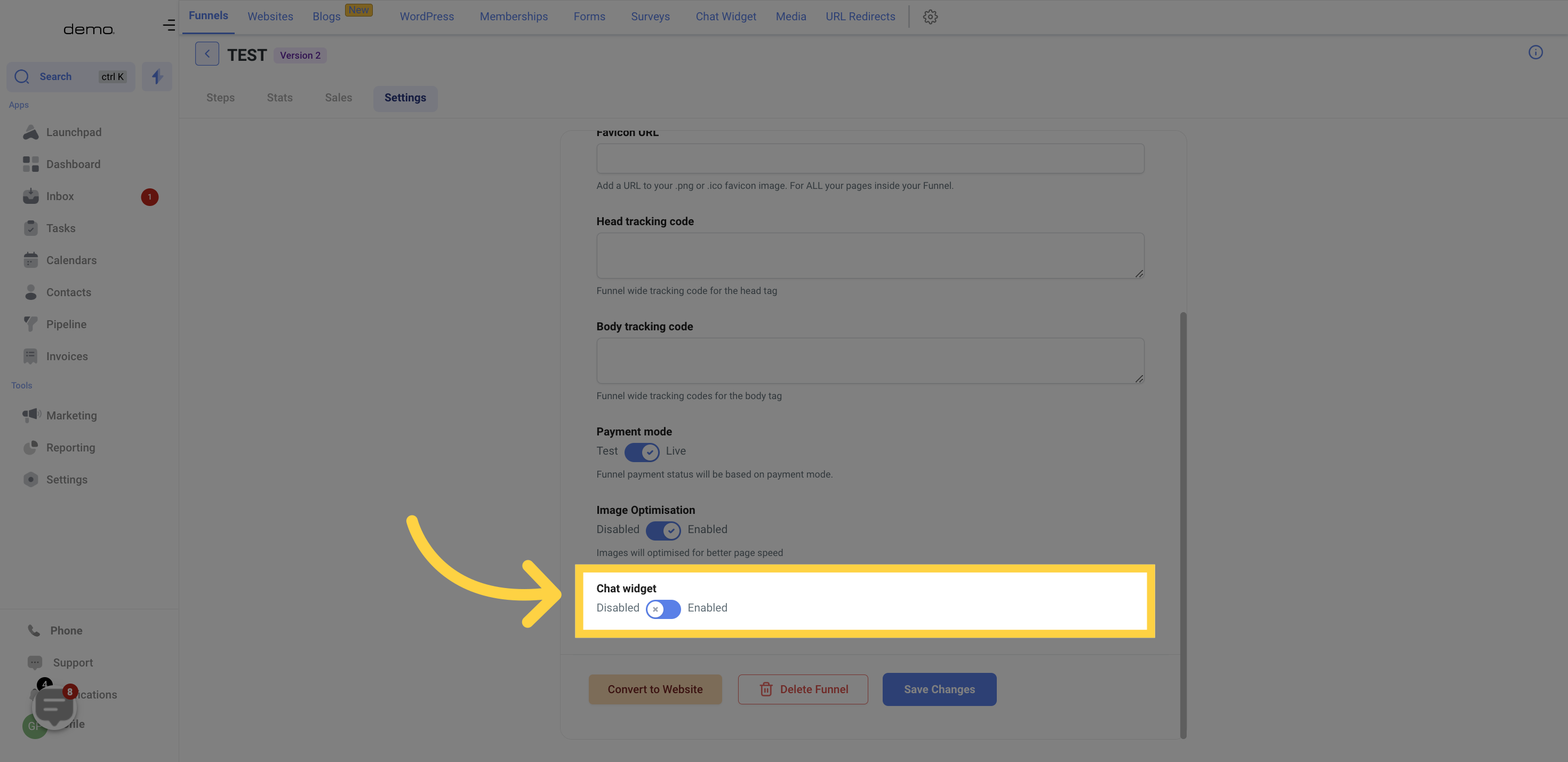Image resolution: width=1568 pixels, height=762 pixels.
Task: Click the Reporting sidebar icon
Action: 30,448
